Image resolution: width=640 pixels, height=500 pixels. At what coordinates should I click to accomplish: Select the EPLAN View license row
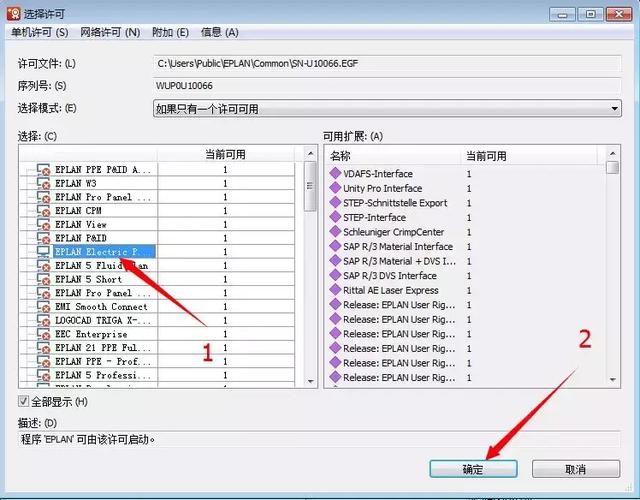tap(81, 224)
